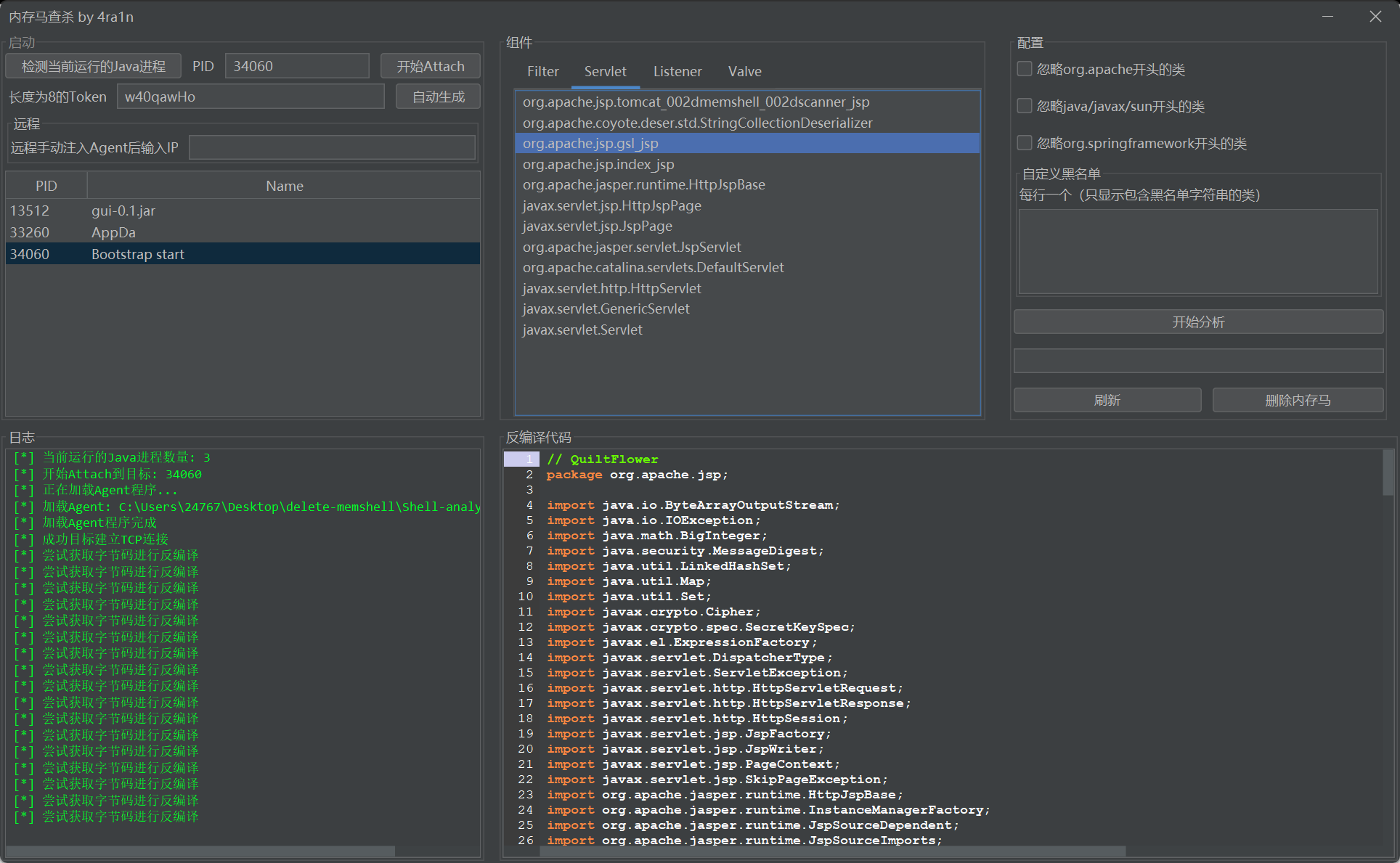Click the log panel horizontal scrollbar
Image resolution: width=1400 pixels, height=863 pixels.
tap(200, 851)
